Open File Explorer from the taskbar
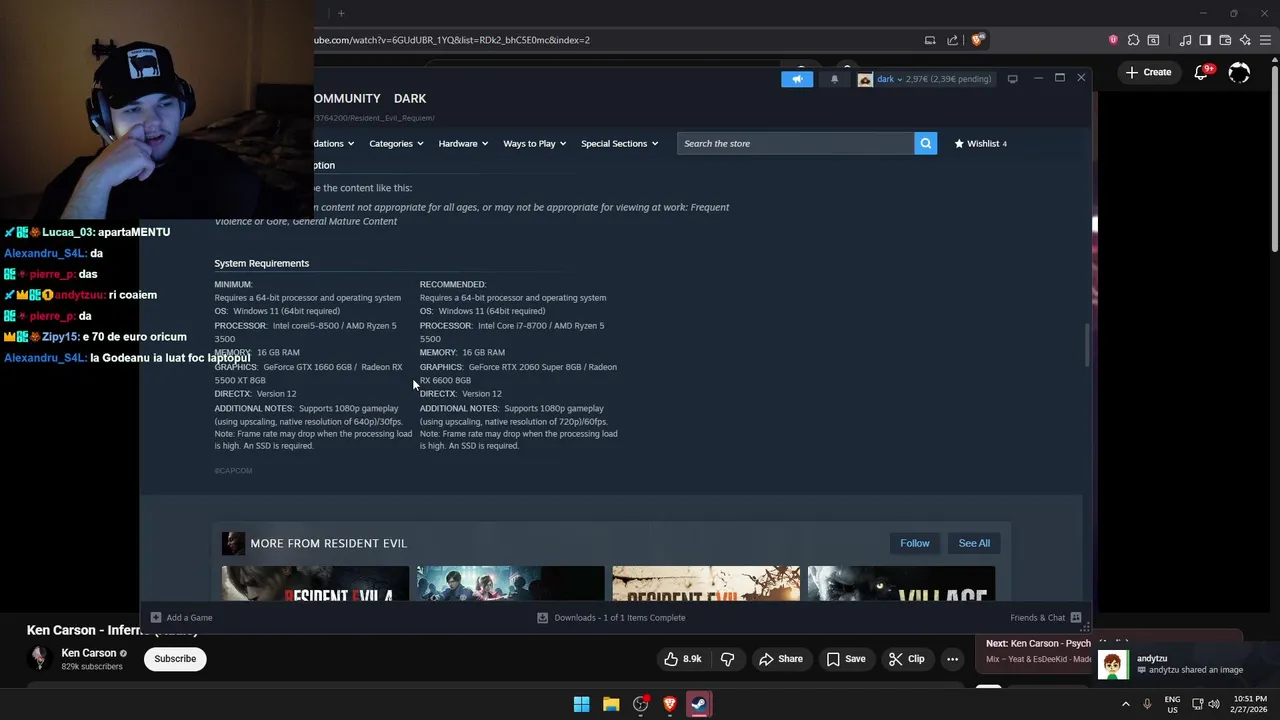This screenshot has width=1280, height=720. point(611,704)
